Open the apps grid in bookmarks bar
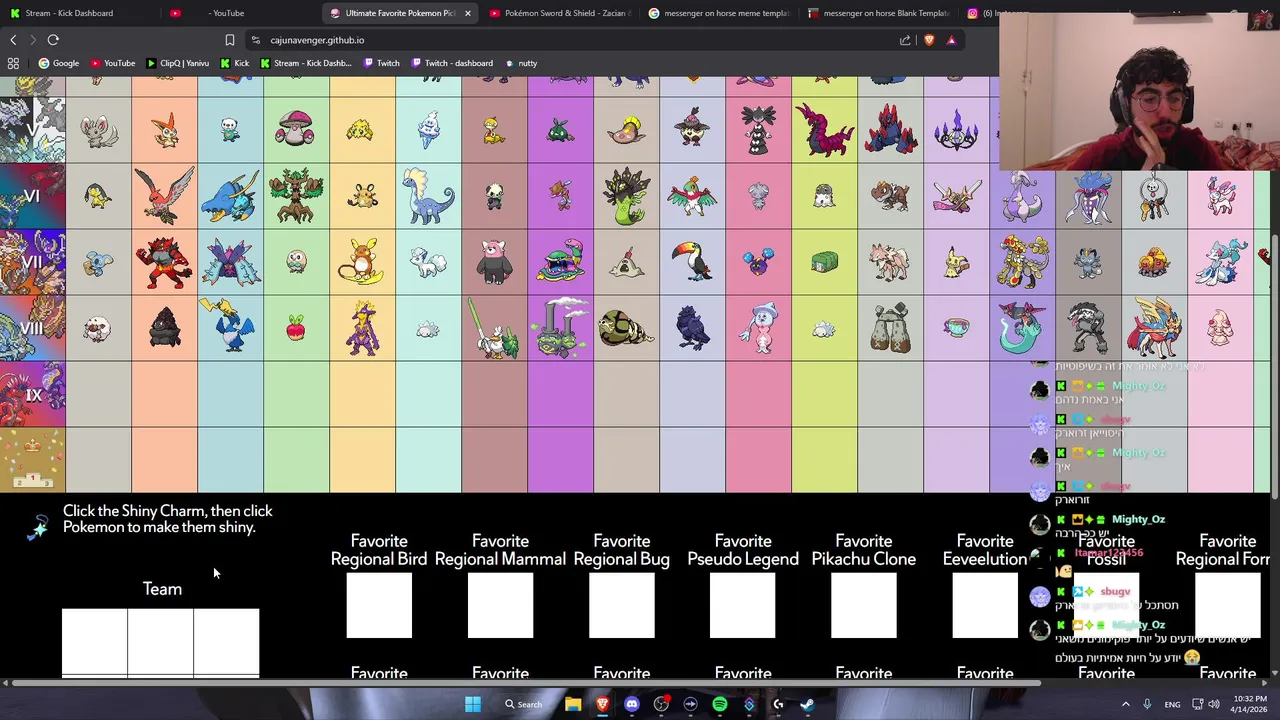The height and width of the screenshot is (720, 1280). pyautogui.click(x=13, y=63)
